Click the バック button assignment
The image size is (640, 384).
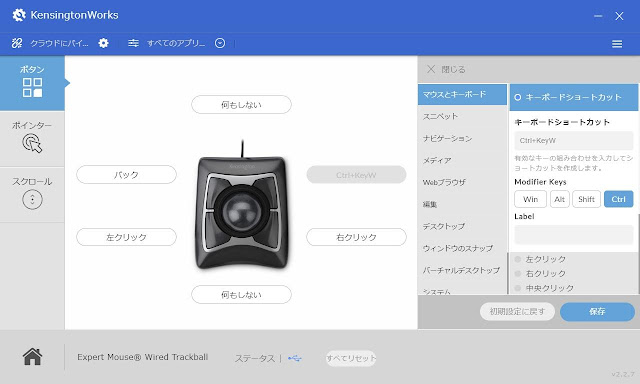pos(126,175)
